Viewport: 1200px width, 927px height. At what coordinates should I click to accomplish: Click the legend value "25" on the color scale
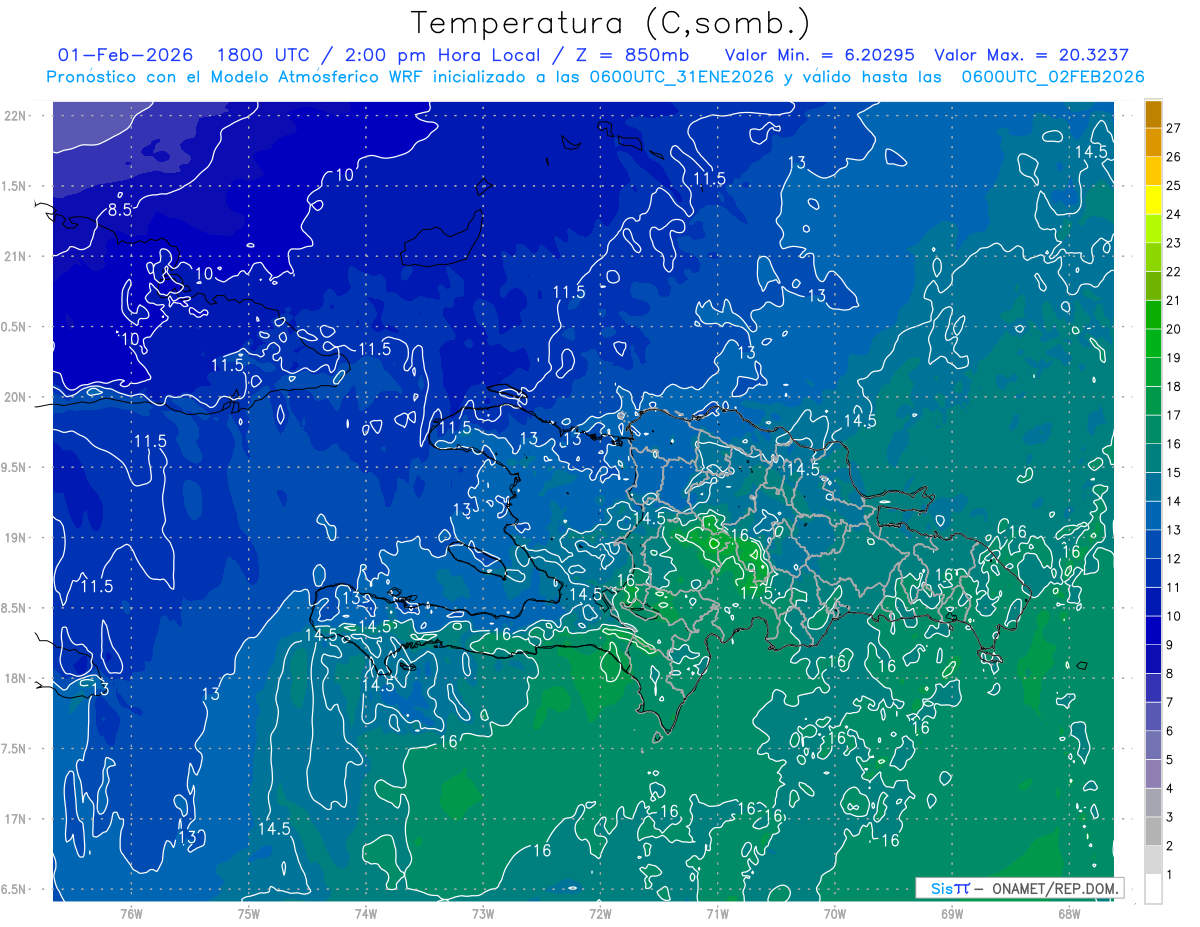pyautogui.click(x=1173, y=186)
